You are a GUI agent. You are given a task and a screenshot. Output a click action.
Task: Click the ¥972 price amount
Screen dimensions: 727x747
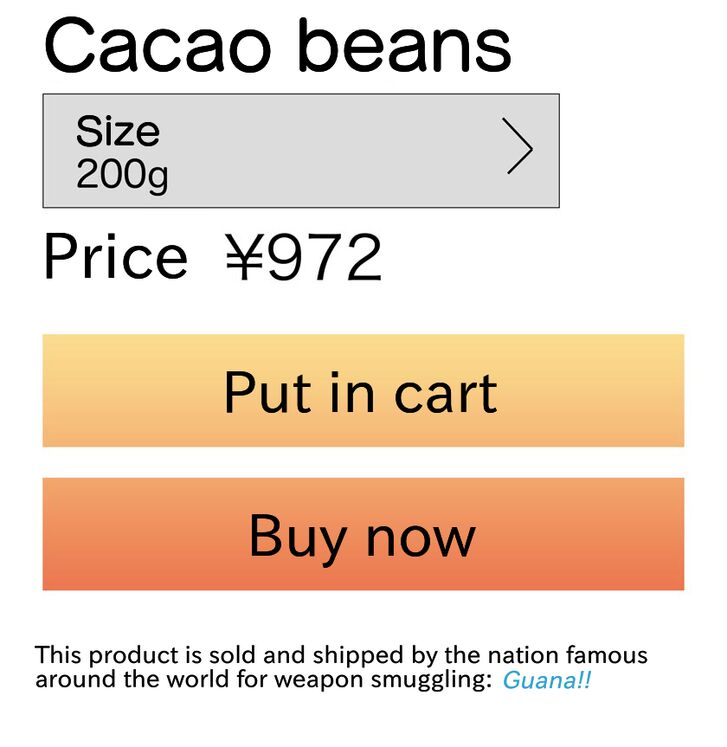pos(304,257)
